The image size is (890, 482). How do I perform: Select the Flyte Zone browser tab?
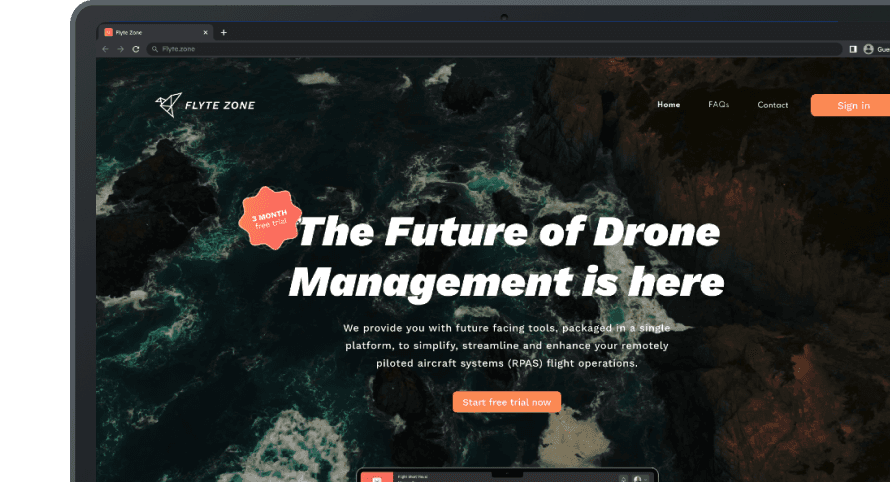point(156,32)
